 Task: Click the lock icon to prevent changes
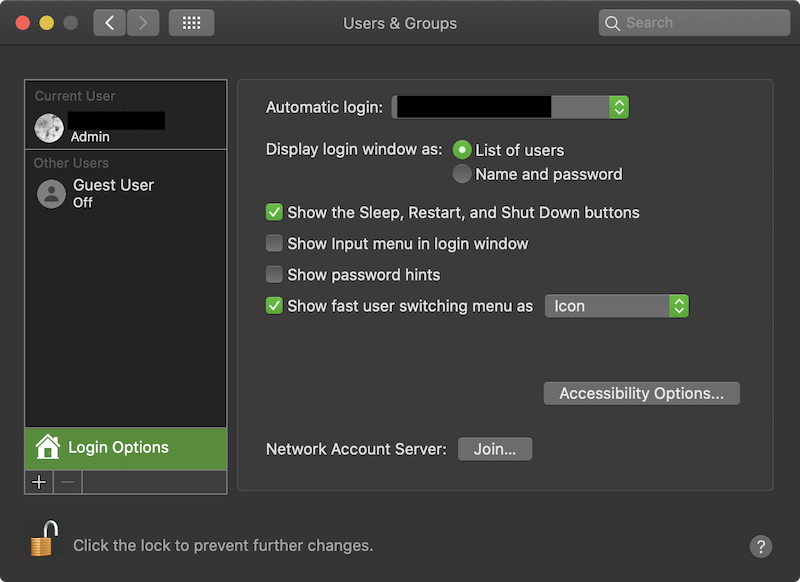[42, 539]
